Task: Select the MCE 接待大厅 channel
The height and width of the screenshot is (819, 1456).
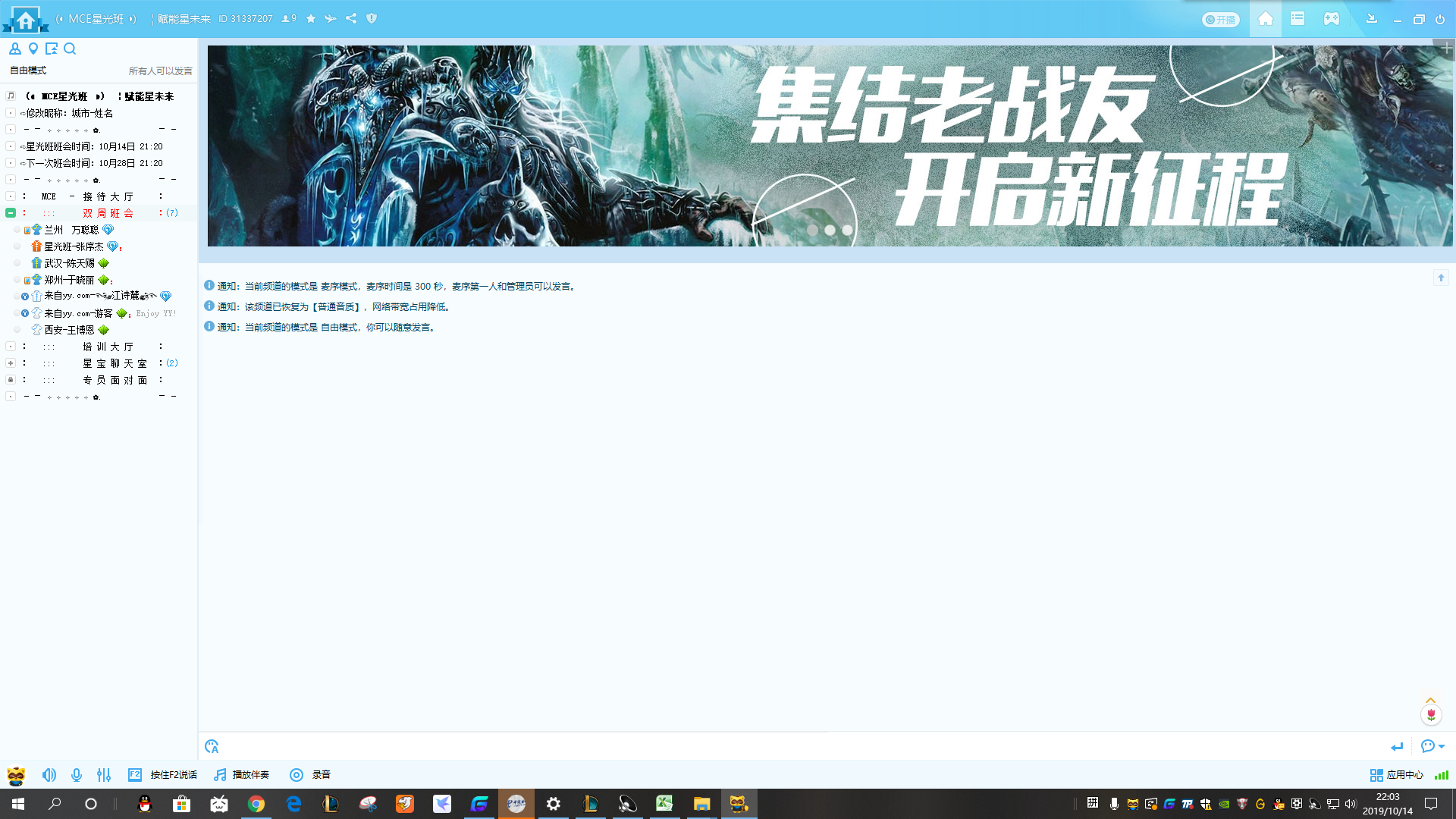Action: pos(99,196)
